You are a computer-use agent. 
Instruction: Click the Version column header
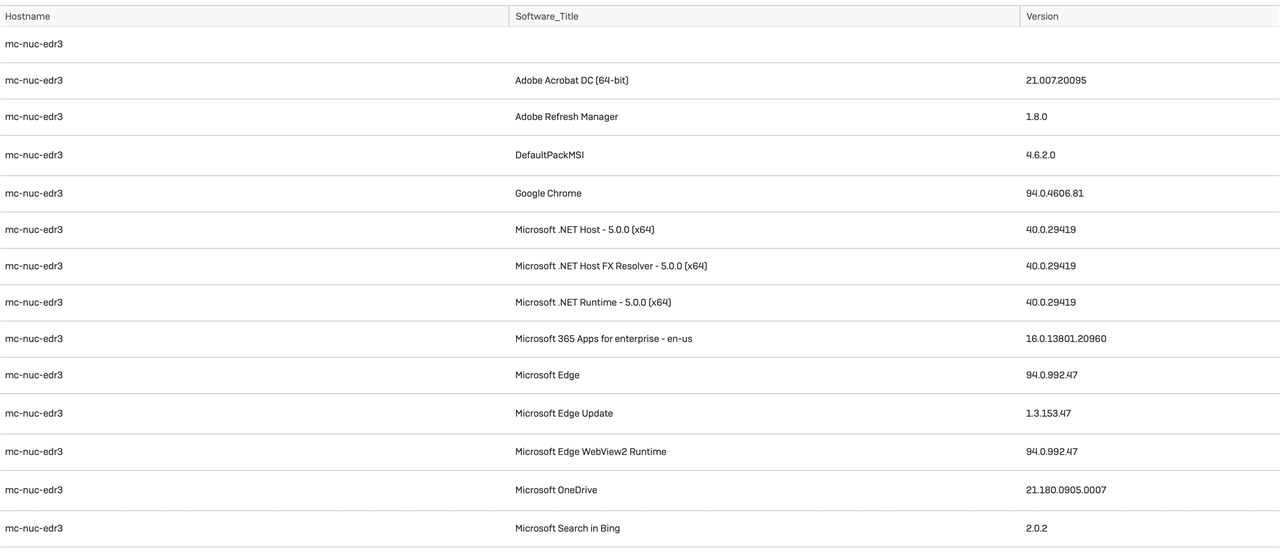click(1042, 16)
